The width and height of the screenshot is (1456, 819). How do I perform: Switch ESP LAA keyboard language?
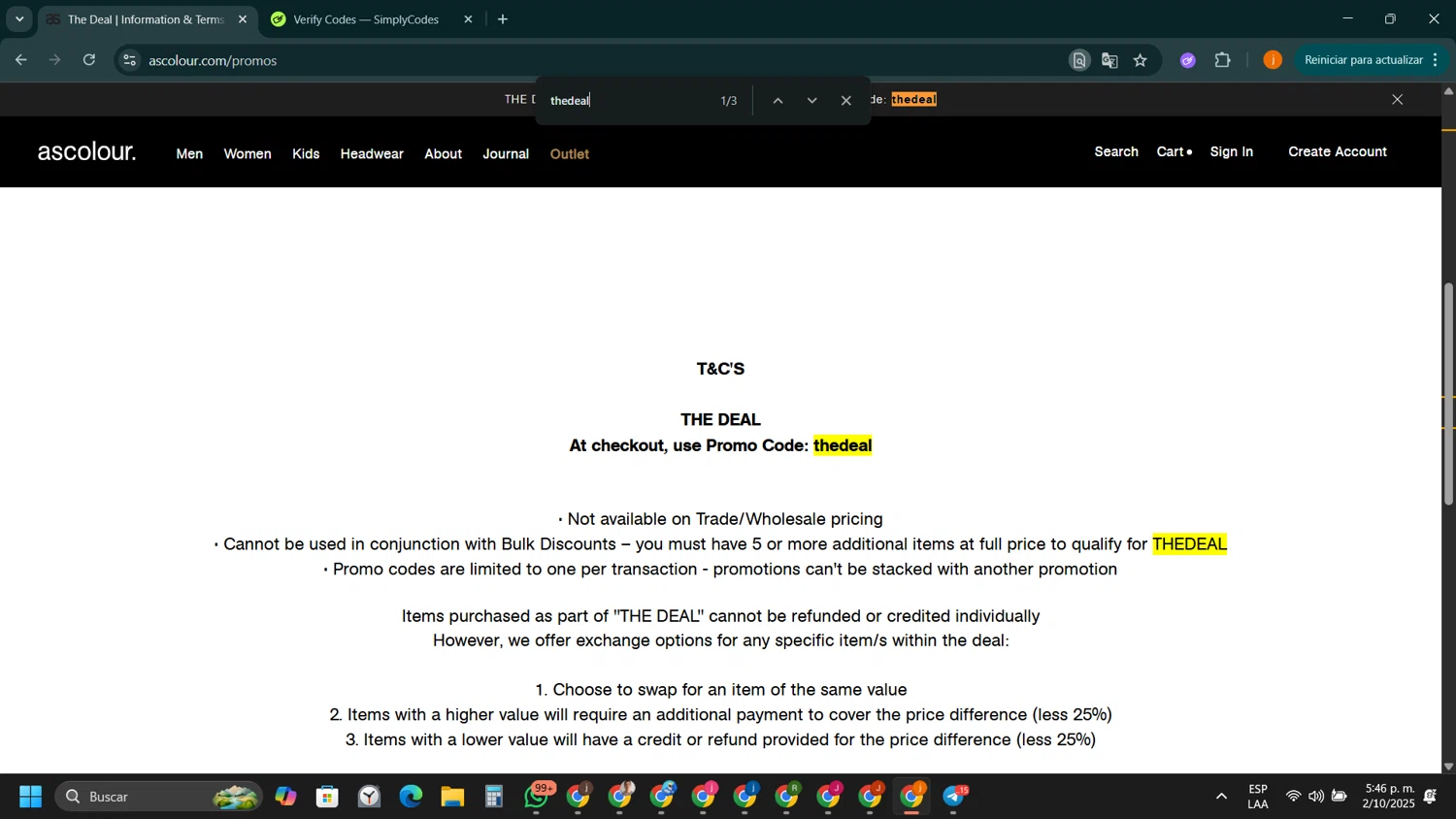pos(1258,797)
